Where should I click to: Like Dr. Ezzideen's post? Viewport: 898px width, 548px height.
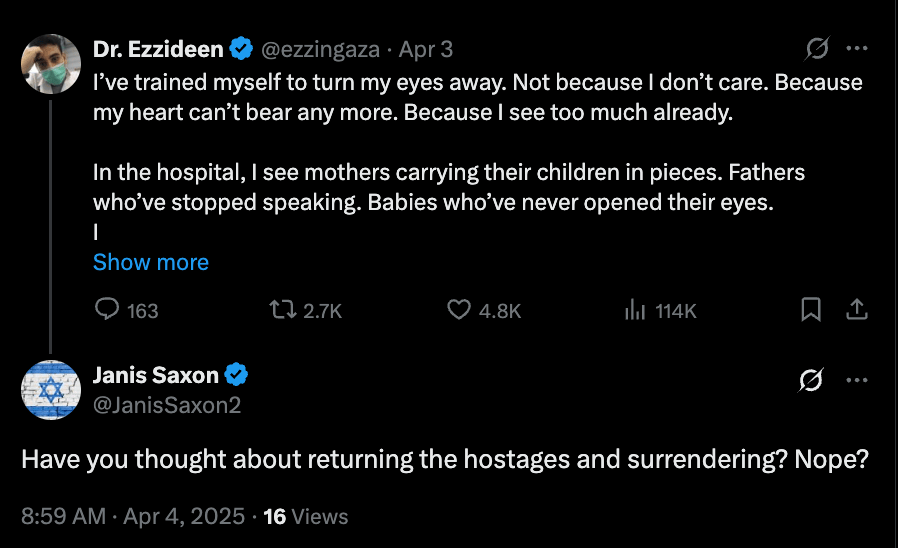coord(459,311)
